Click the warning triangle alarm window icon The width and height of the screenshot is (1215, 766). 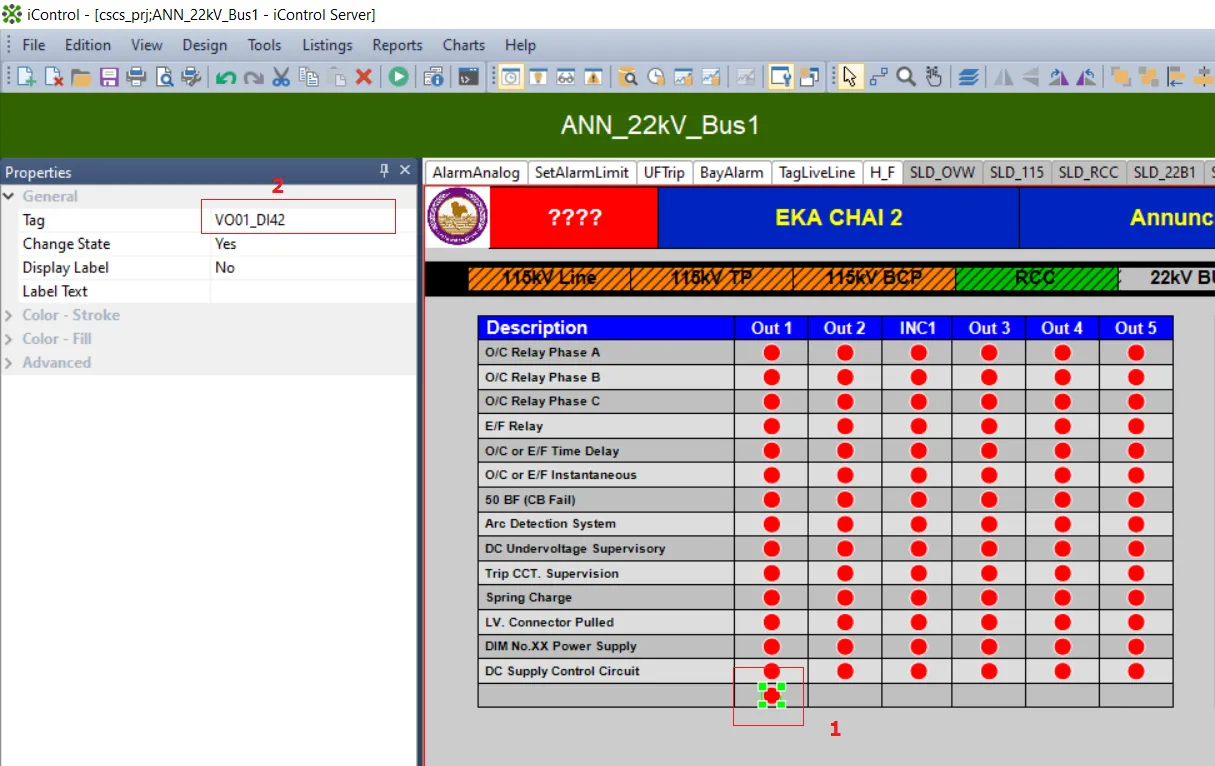(x=593, y=77)
